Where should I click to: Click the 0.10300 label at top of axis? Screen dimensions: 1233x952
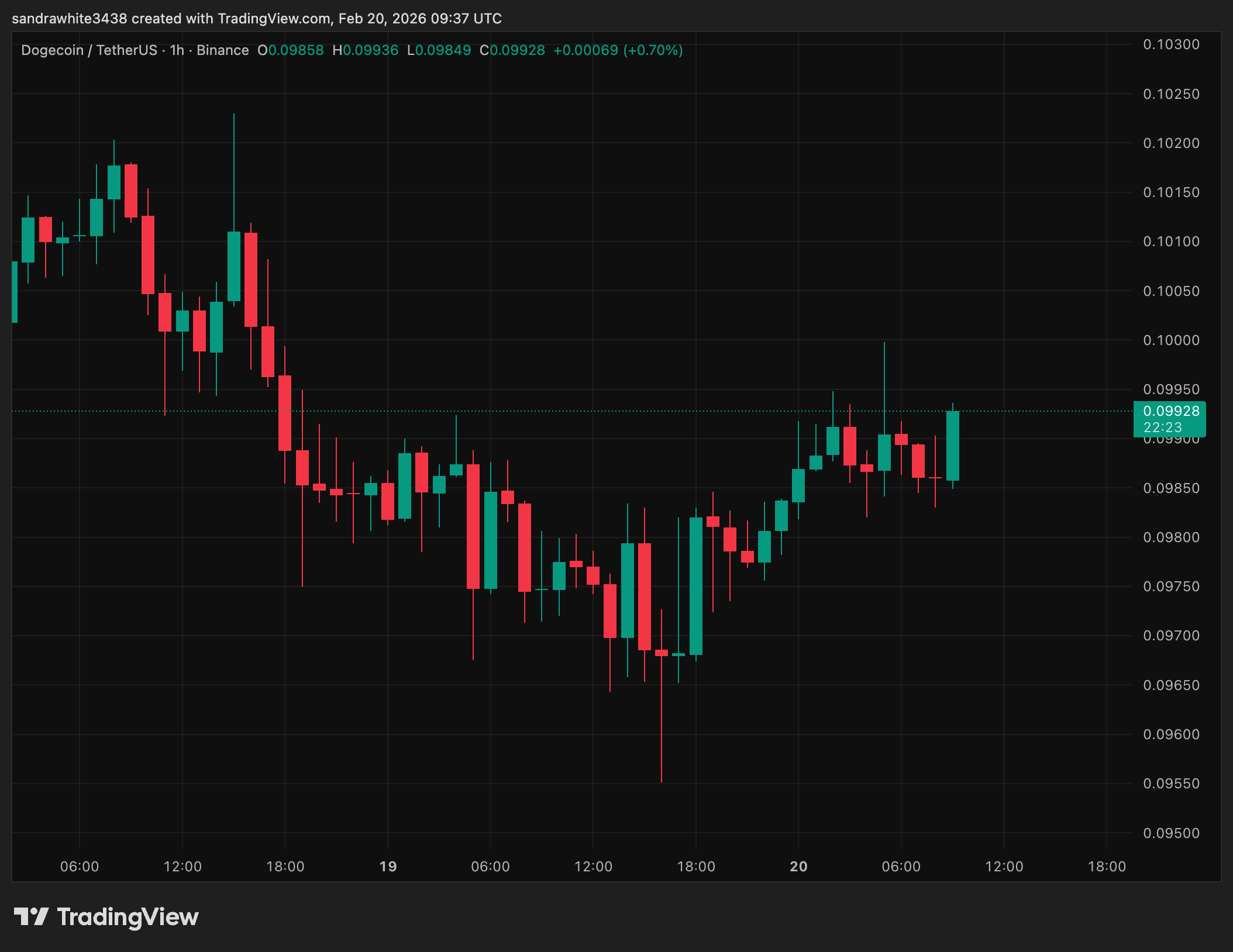click(x=1171, y=44)
